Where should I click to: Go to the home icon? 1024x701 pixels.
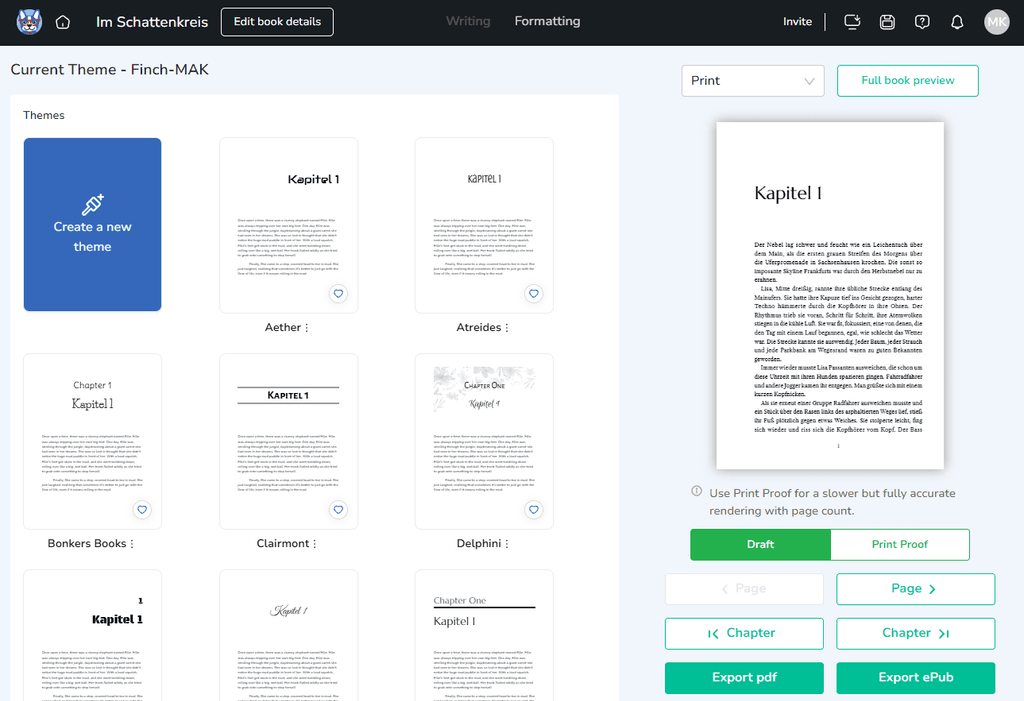(x=63, y=22)
